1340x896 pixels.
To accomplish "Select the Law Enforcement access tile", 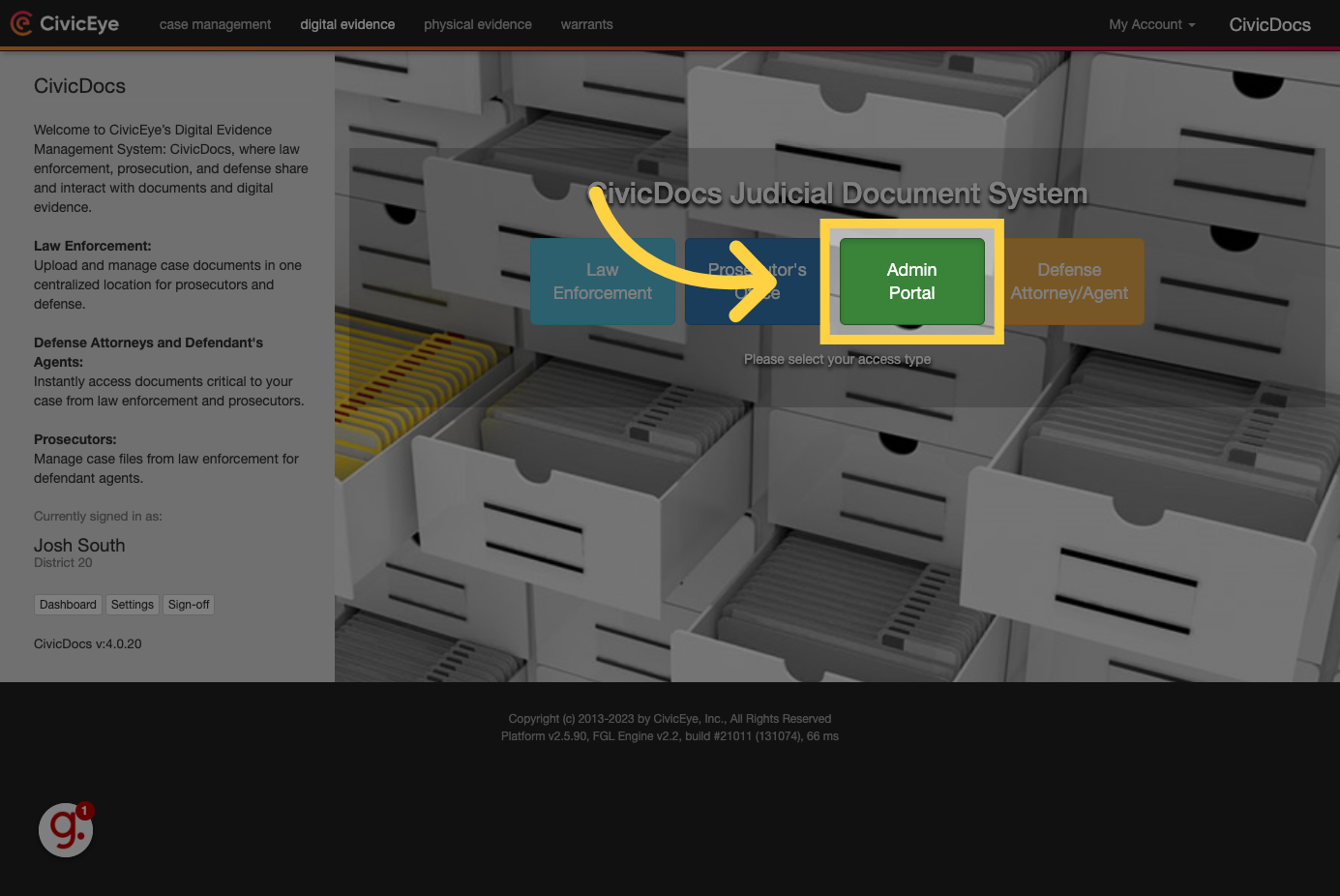I will coord(602,282).
